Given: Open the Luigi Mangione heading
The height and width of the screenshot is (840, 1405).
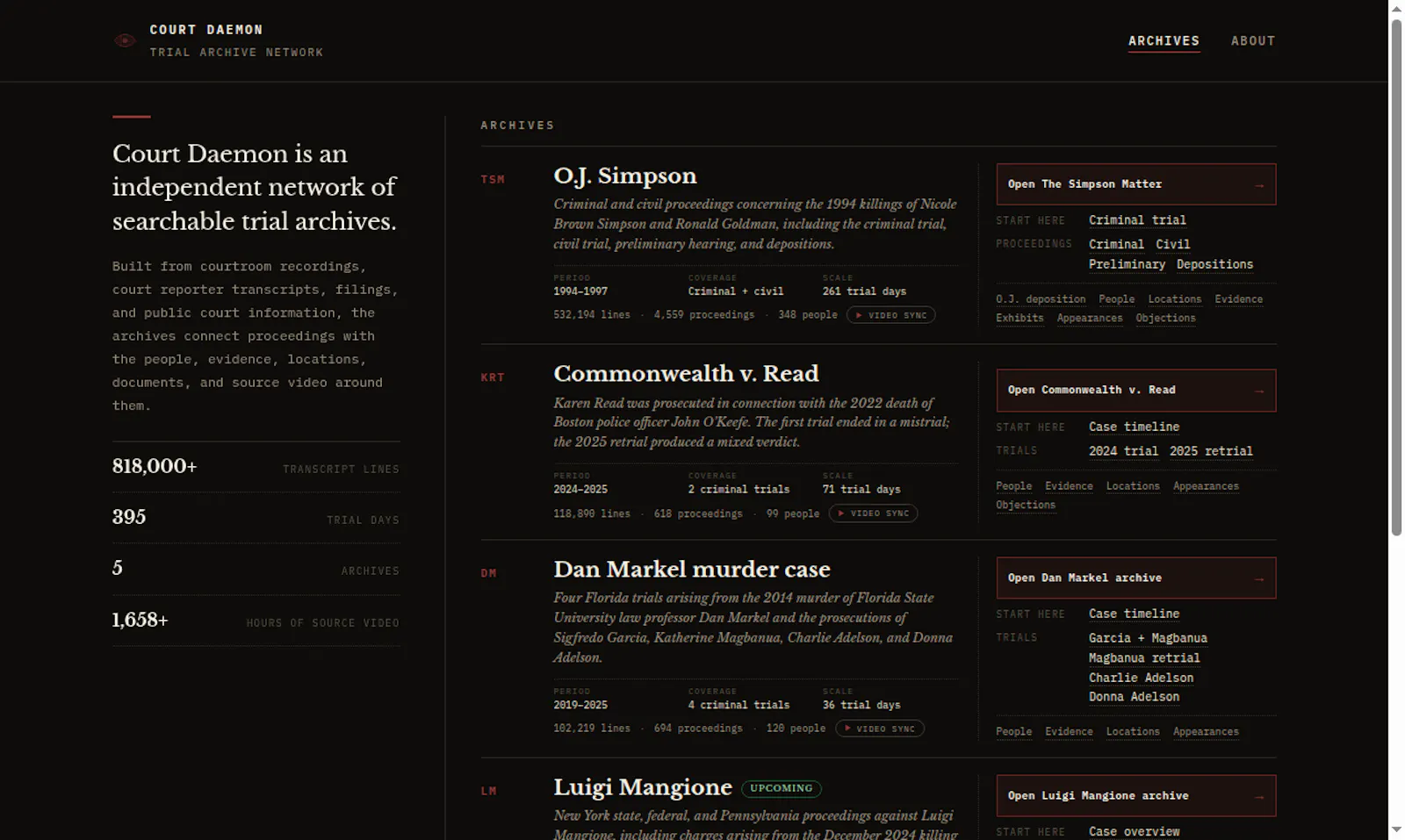Looking at the screenshot, I should pos(643,787).
